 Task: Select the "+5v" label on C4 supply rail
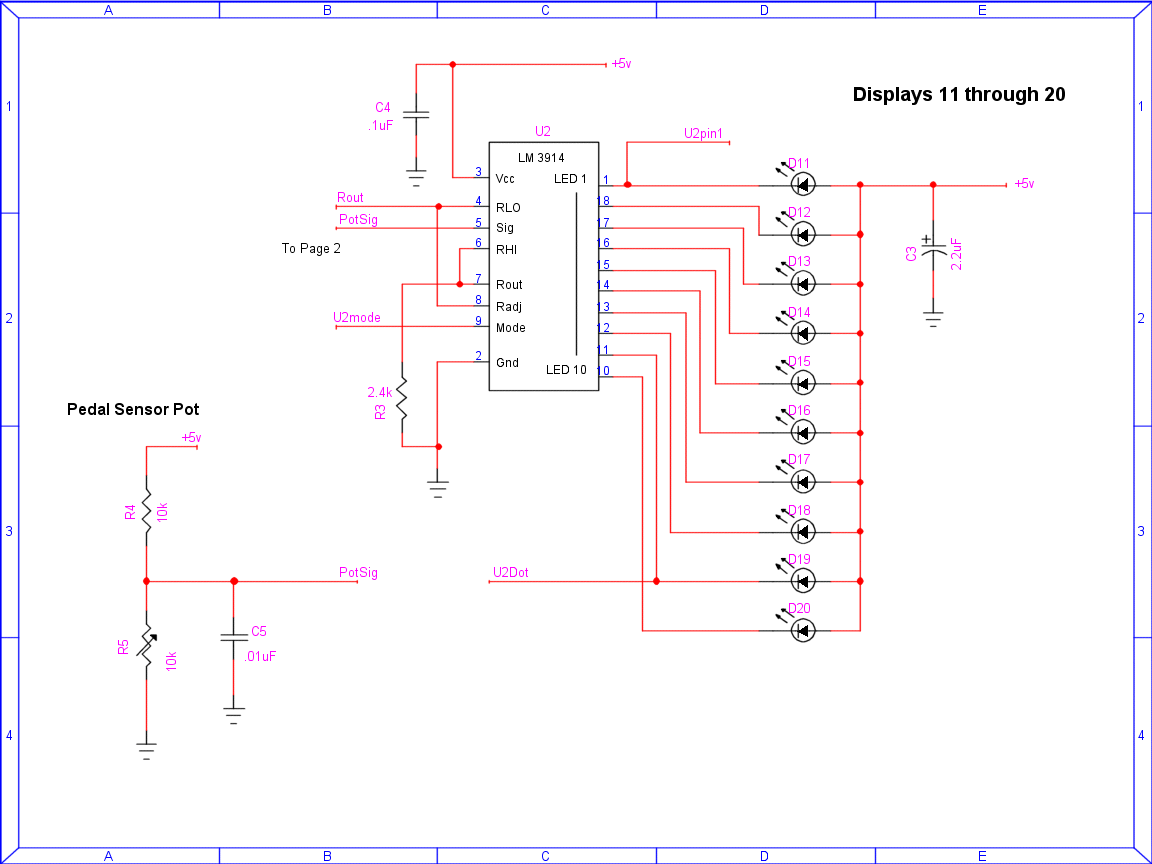[622, 64]
